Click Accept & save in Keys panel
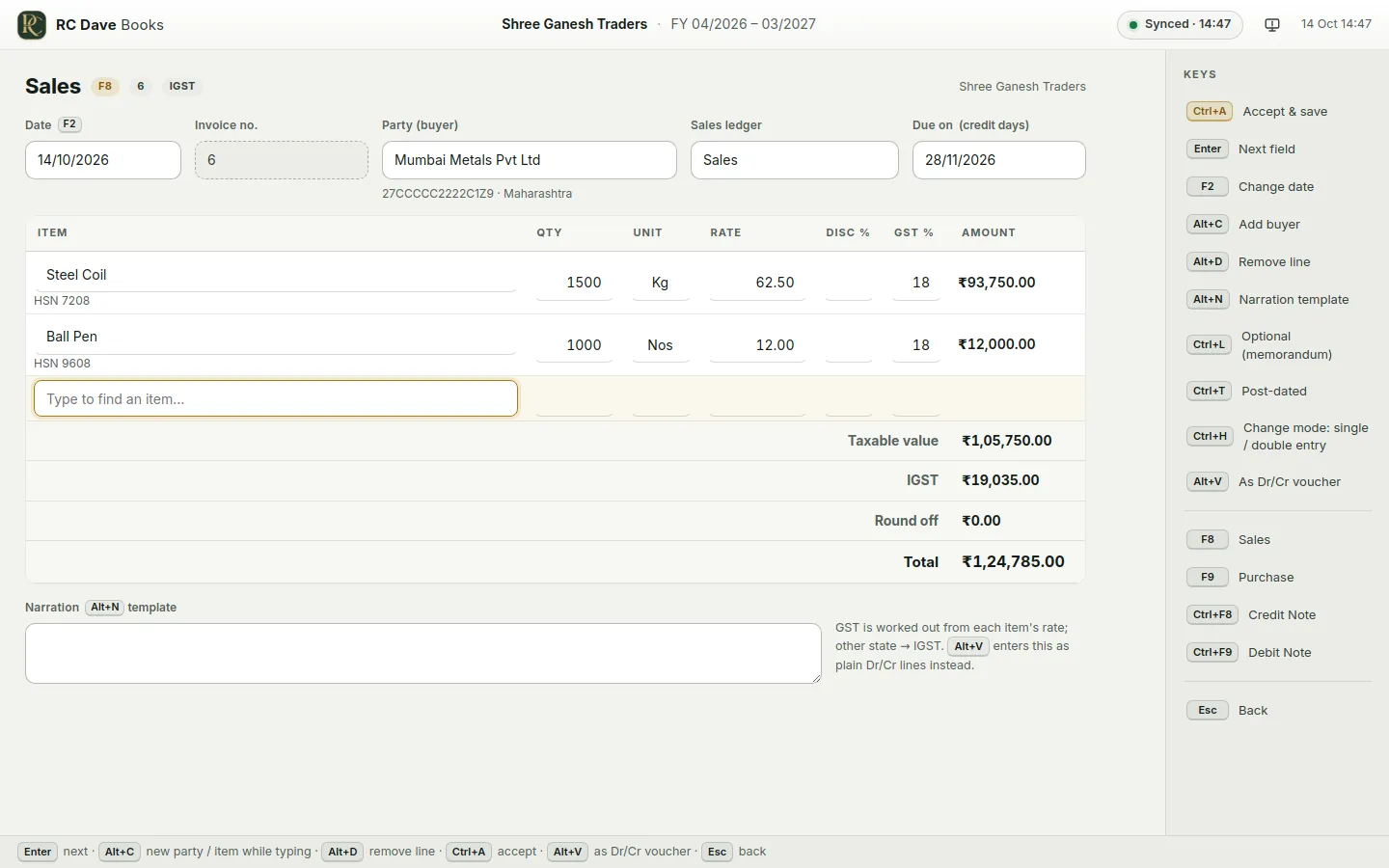 click(1279, 112)
